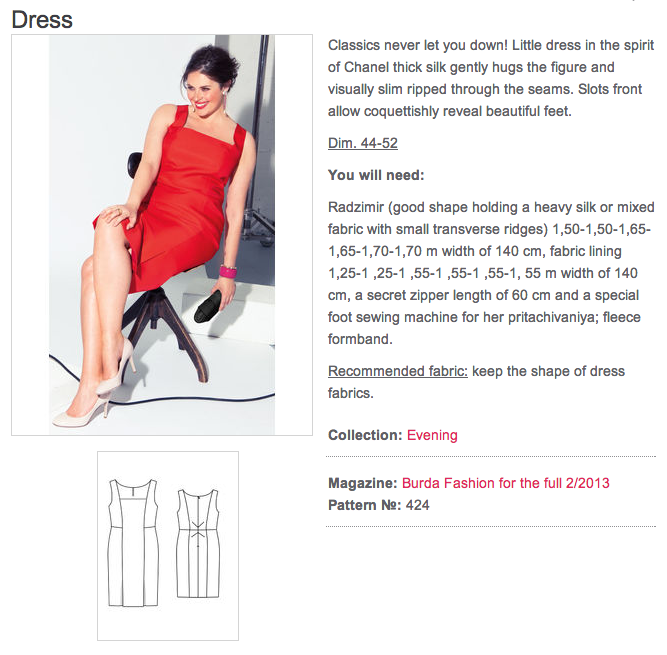The width and height of the screenshot is (667, 655).
Task: Click the underlined Dim. 44-52 text
Action: point(362,143)
